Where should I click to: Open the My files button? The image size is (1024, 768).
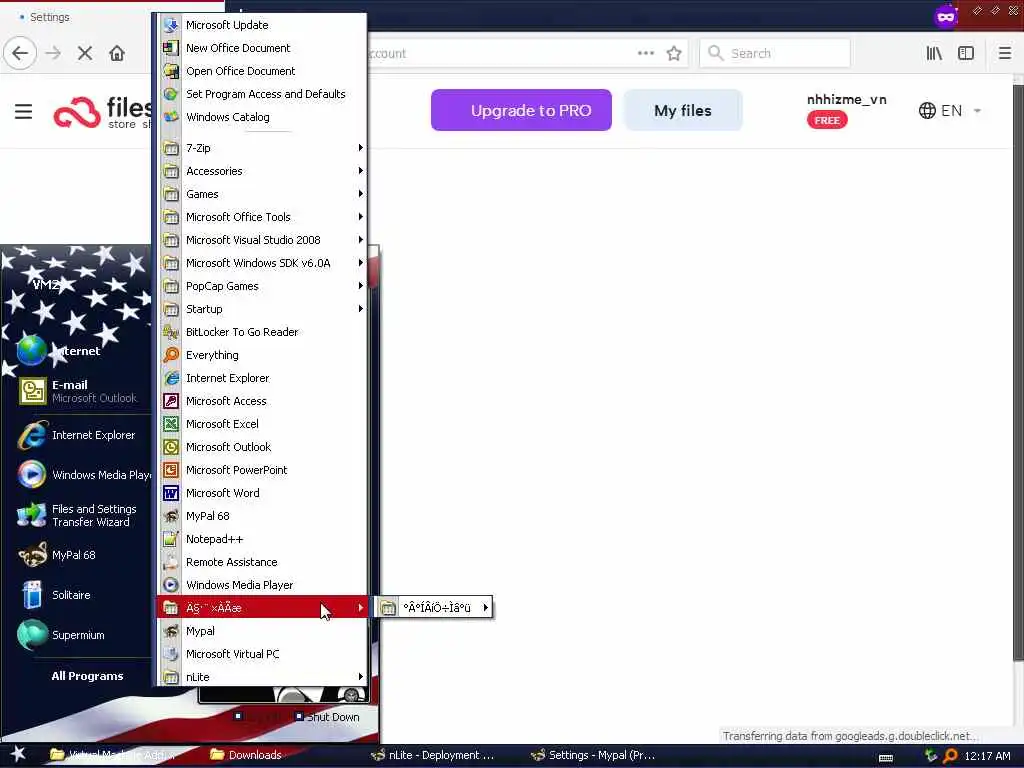683,110
